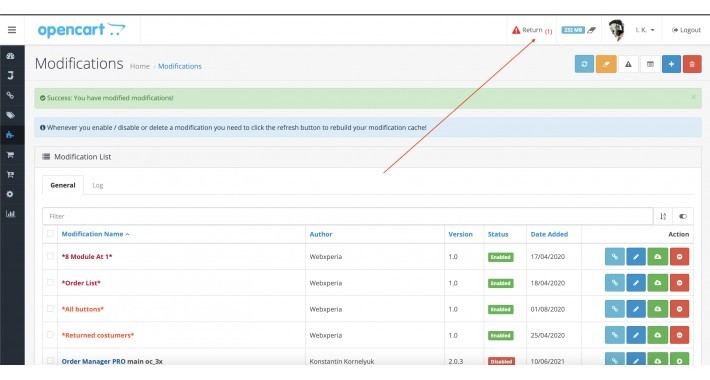Viewport: 710px width, 380px height.
Task: Open the Extensions puzzle sidebar icon
Action: click(10, 135)
